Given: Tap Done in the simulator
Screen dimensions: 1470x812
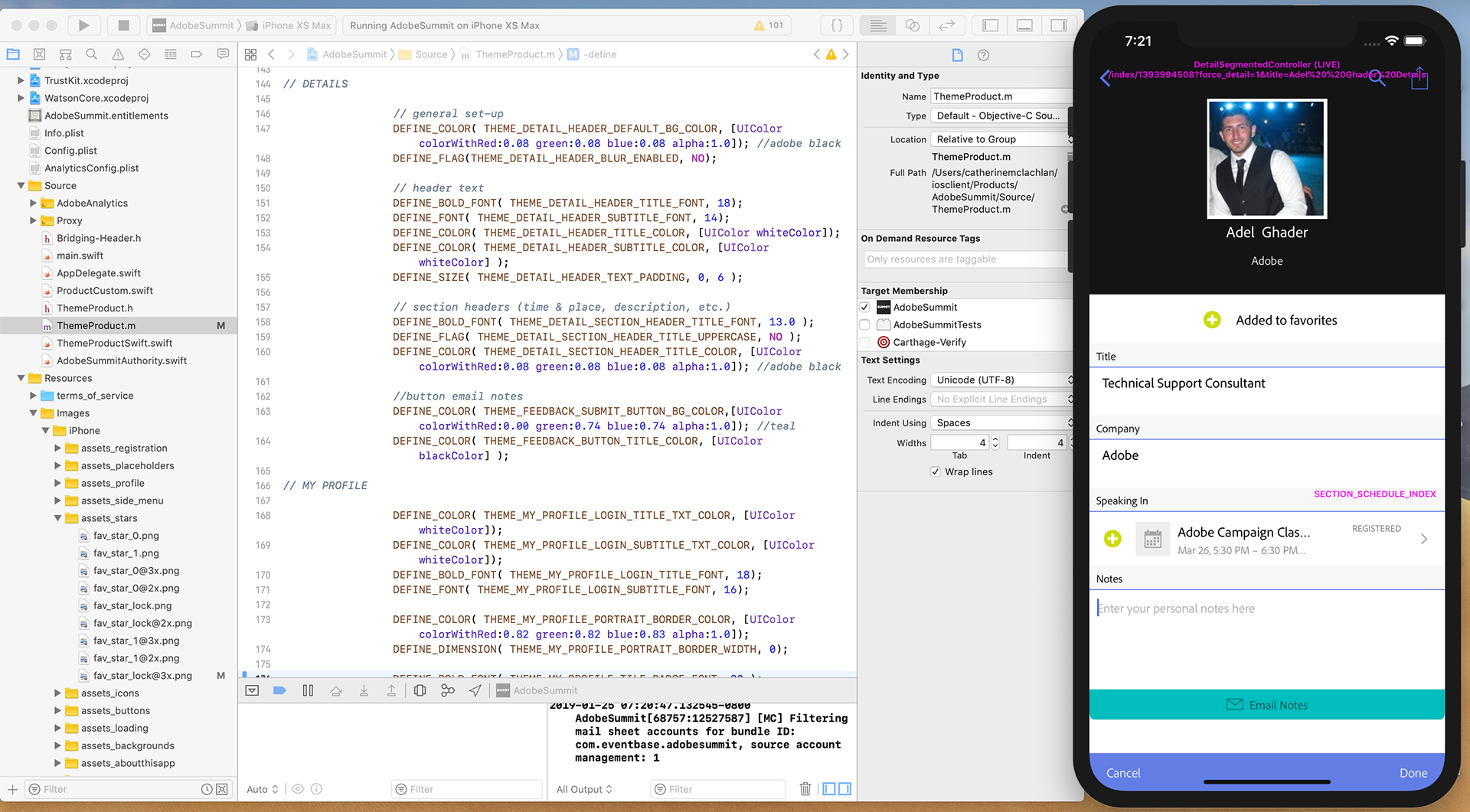Looking at the screenshot, I should pyautogui.click(x=1413, y=773).
